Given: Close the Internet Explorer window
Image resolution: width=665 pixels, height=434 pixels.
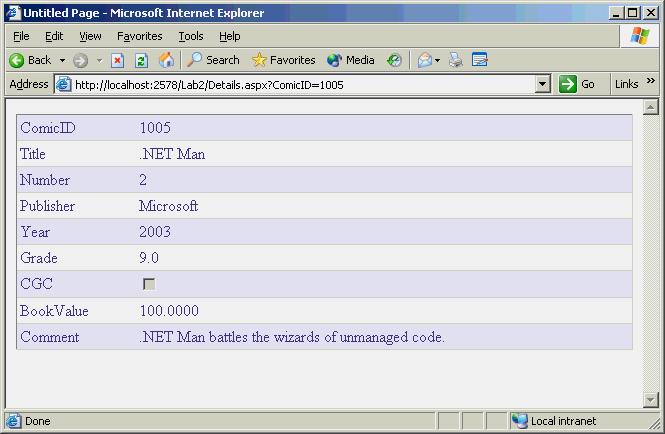Looking at the screenshot, I should (651, 13).
